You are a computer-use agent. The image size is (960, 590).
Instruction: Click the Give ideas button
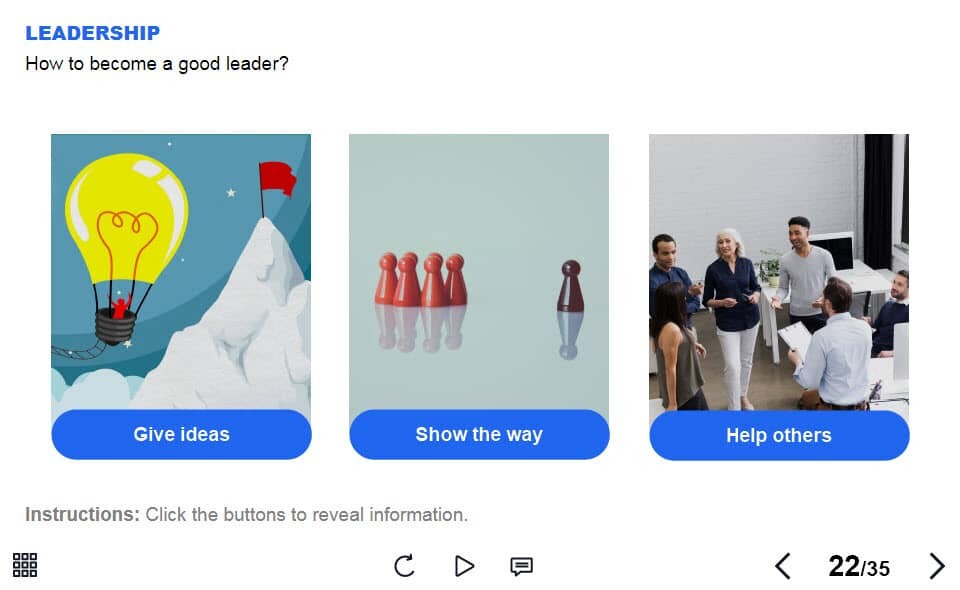point(181,435)
